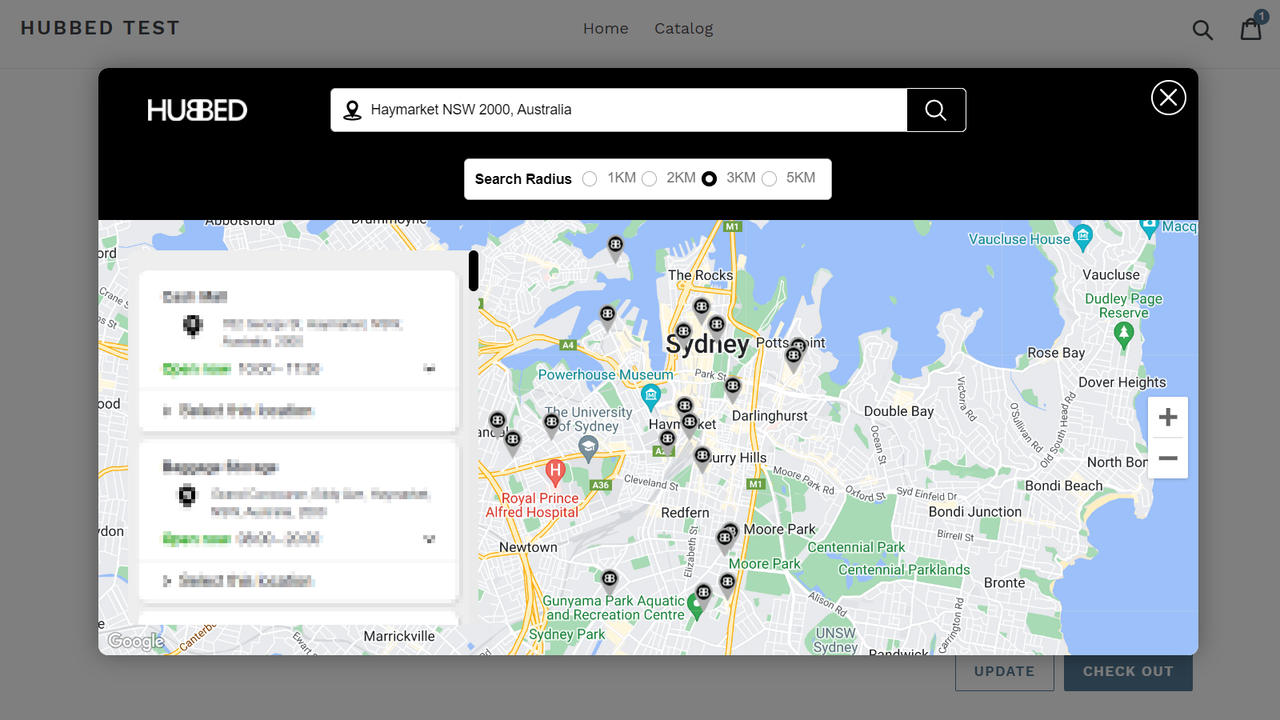Screen dimensions: 1280x720
Task: Open the store search icon in page header
Action: coord(1203,29)
